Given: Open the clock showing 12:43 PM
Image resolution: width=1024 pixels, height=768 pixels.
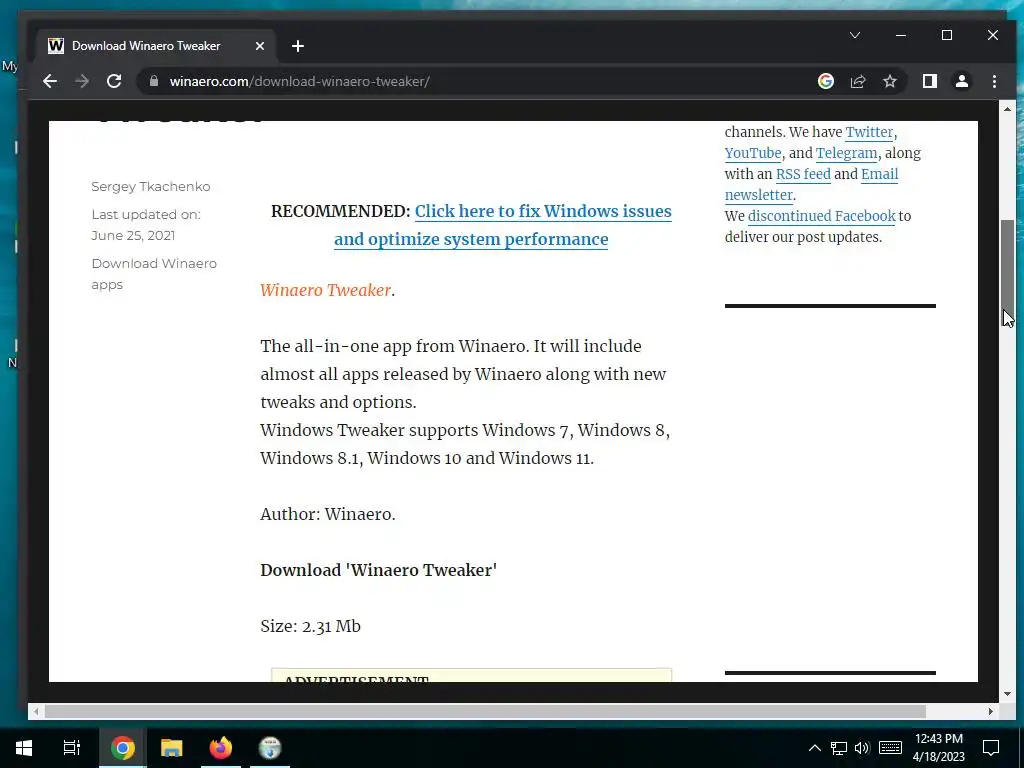Looking at the screenshot, I should point(938,748).
